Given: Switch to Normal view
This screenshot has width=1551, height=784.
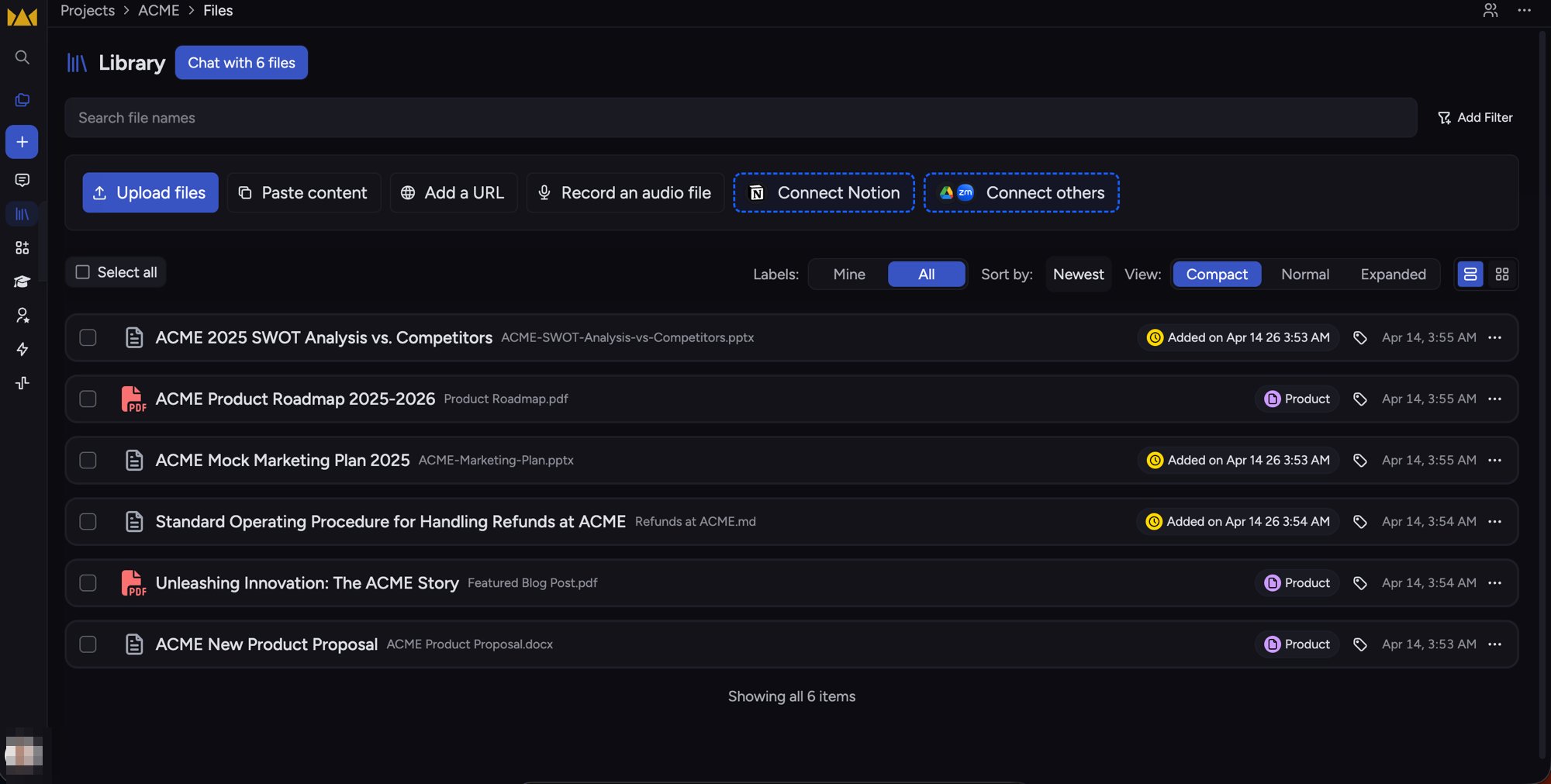Looking at the screenshot, I should [1305, 275].
